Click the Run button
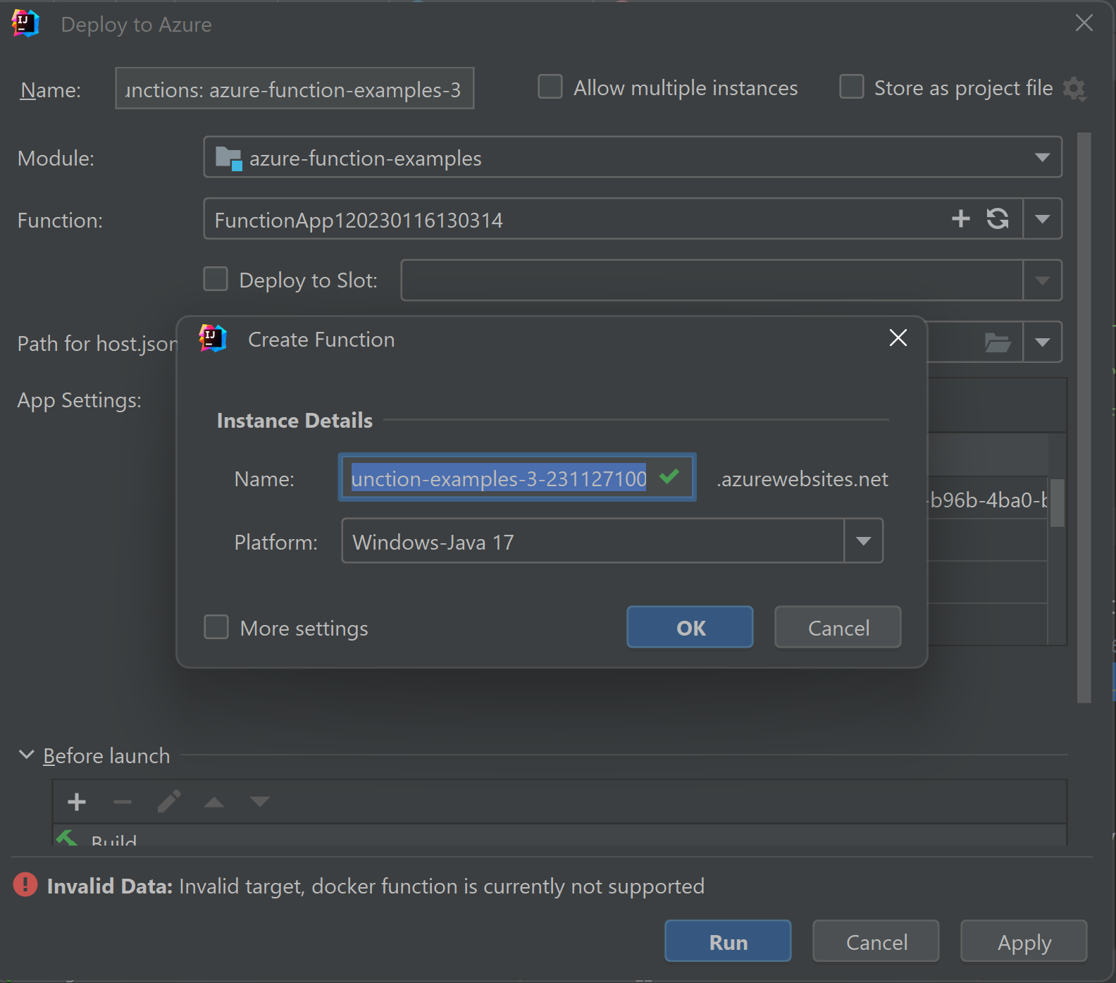 (727, 941)
